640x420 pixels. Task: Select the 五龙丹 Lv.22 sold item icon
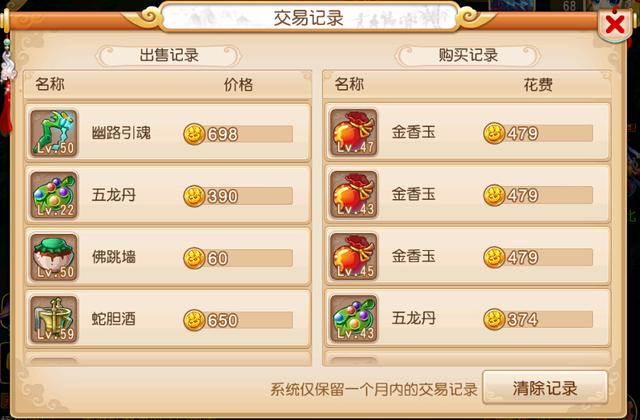click(54, 195)
